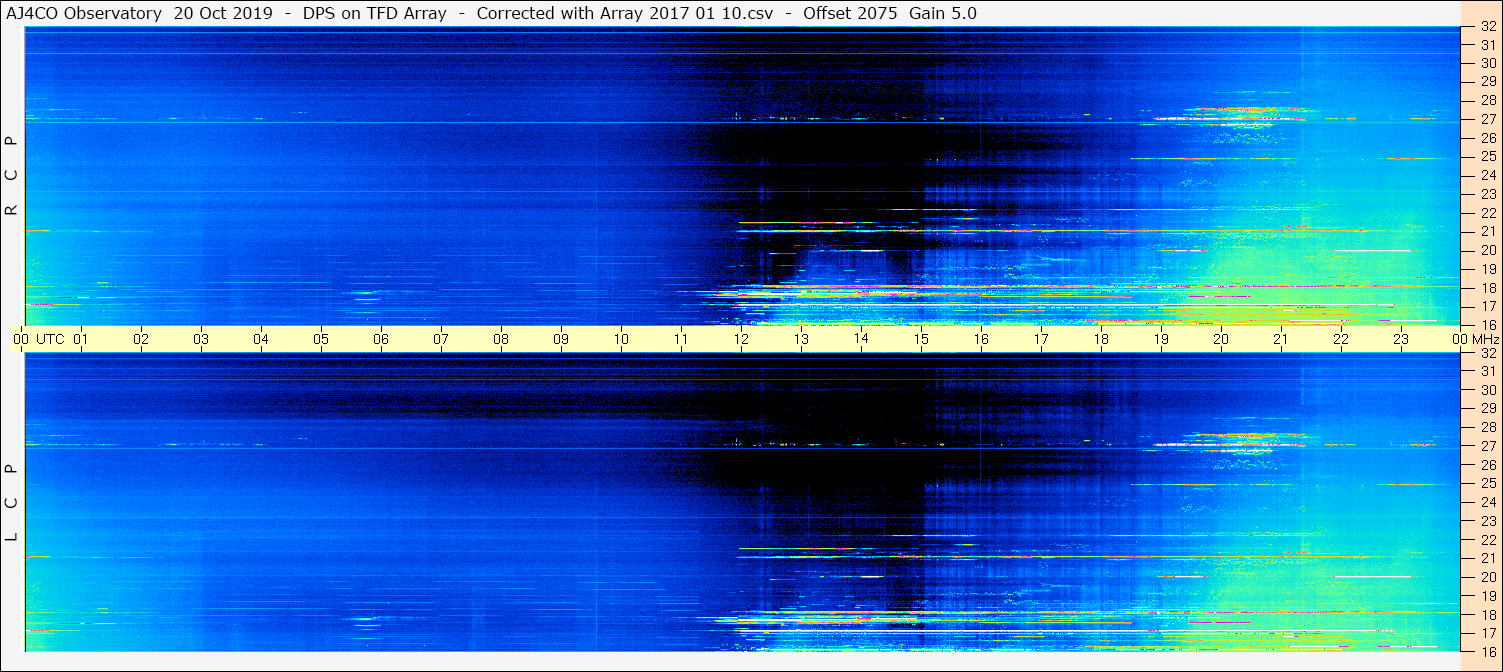
Task: Click the RCP label beside the upper spectrogram
Action: (x=12, y=176)
